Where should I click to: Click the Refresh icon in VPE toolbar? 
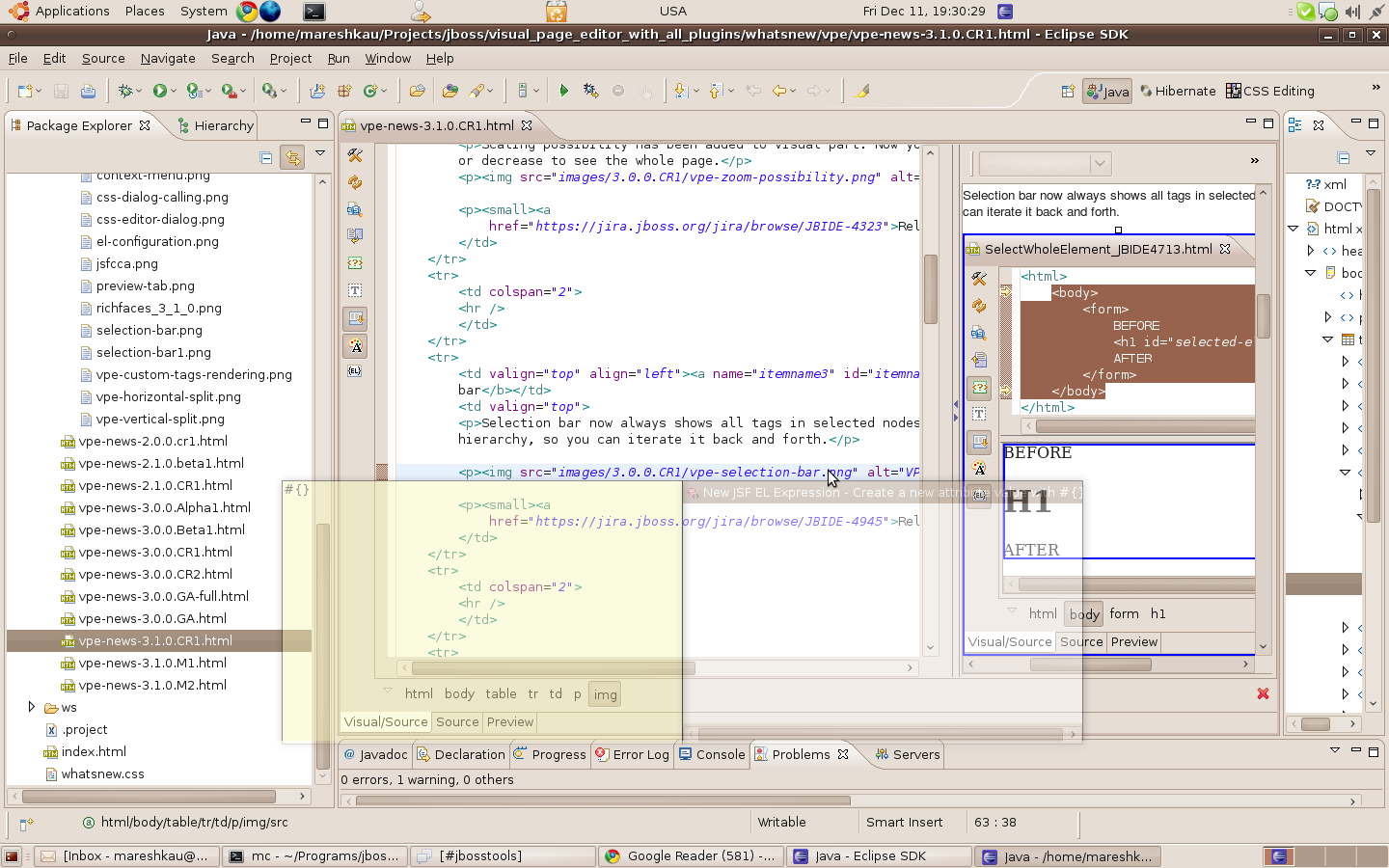point(355,182)
